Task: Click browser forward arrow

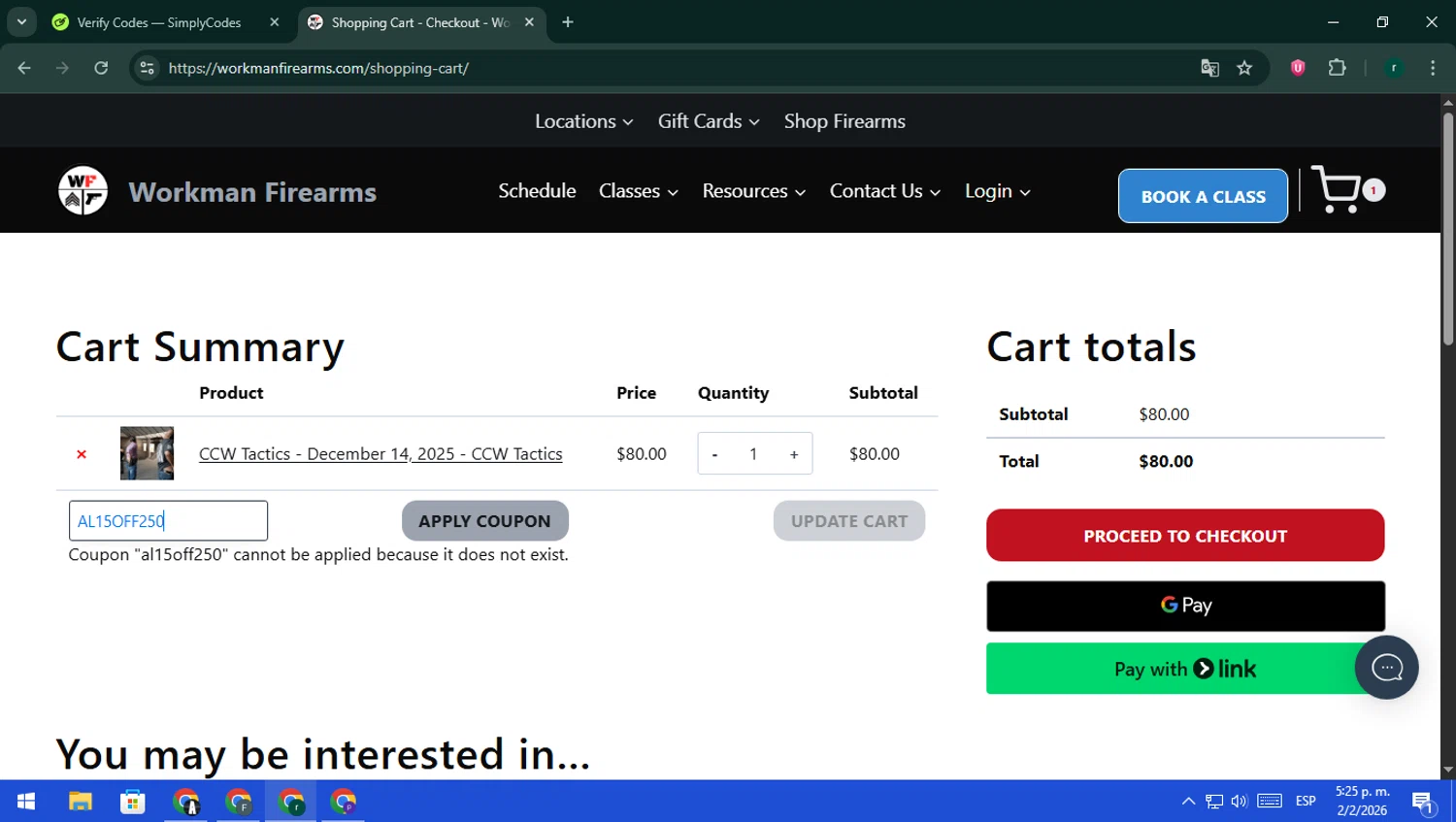Action: (62, 68)
